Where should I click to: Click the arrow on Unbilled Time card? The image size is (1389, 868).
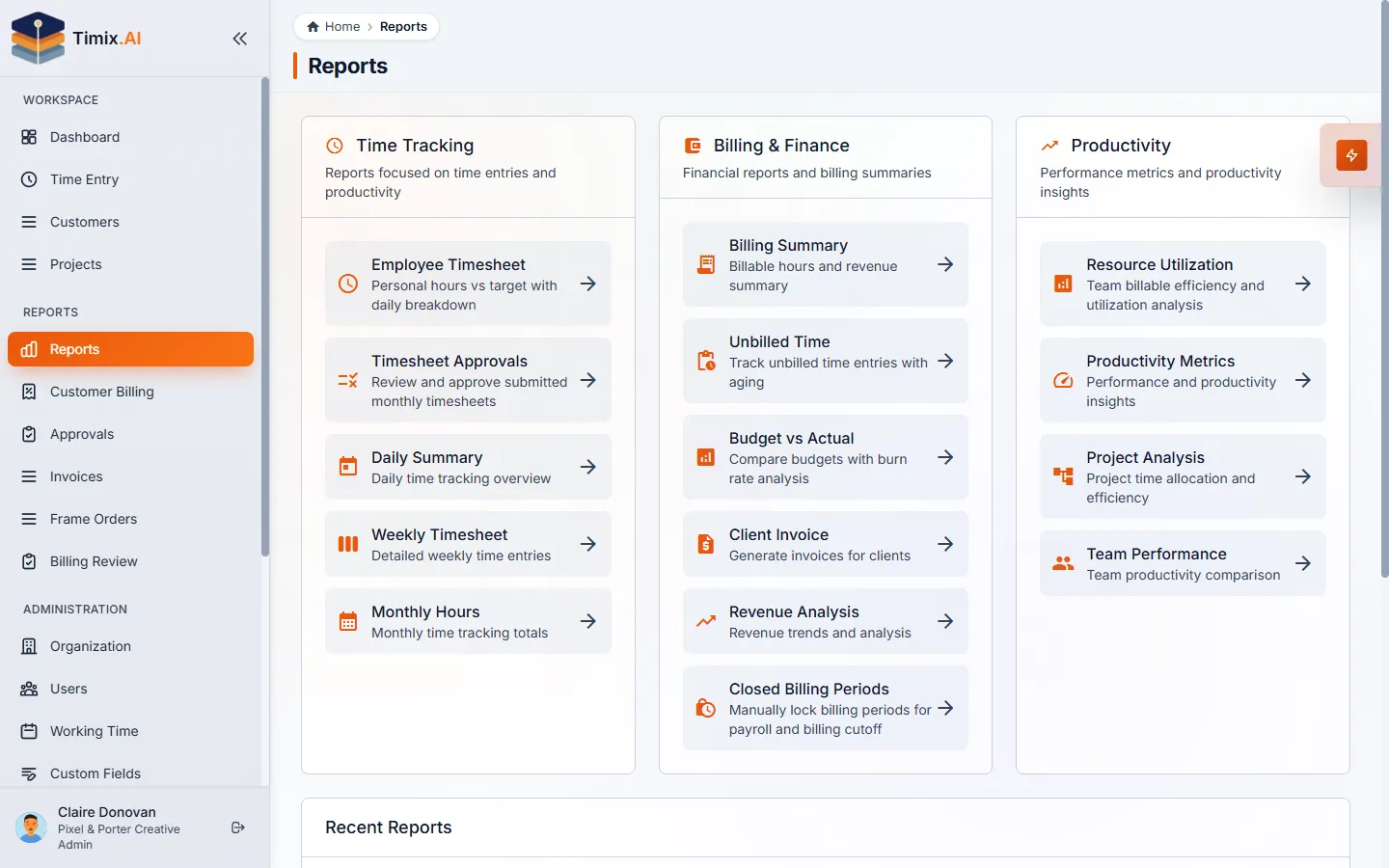[945, 361]
